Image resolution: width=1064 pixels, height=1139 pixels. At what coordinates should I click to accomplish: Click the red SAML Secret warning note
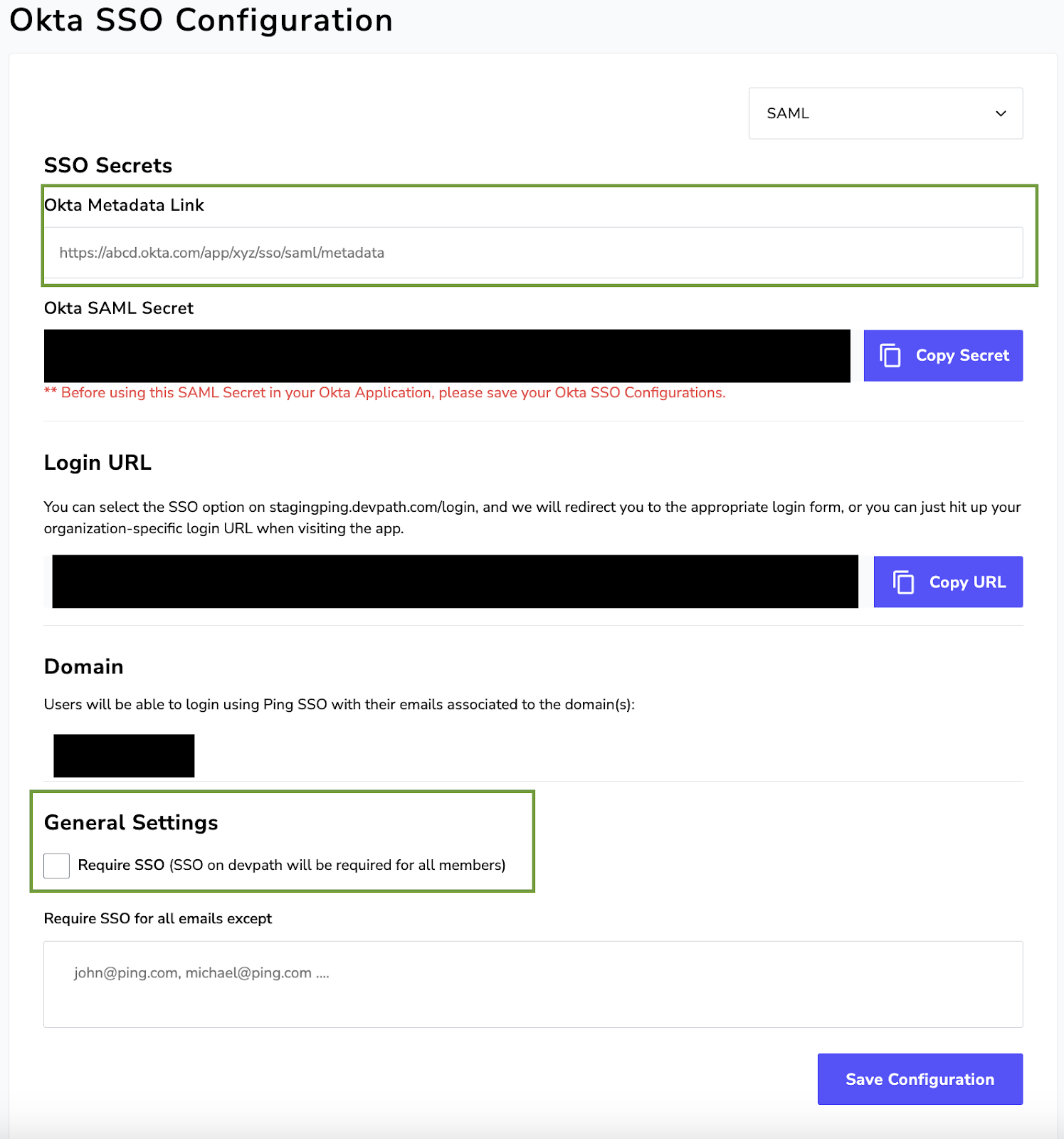coord(385,393)
